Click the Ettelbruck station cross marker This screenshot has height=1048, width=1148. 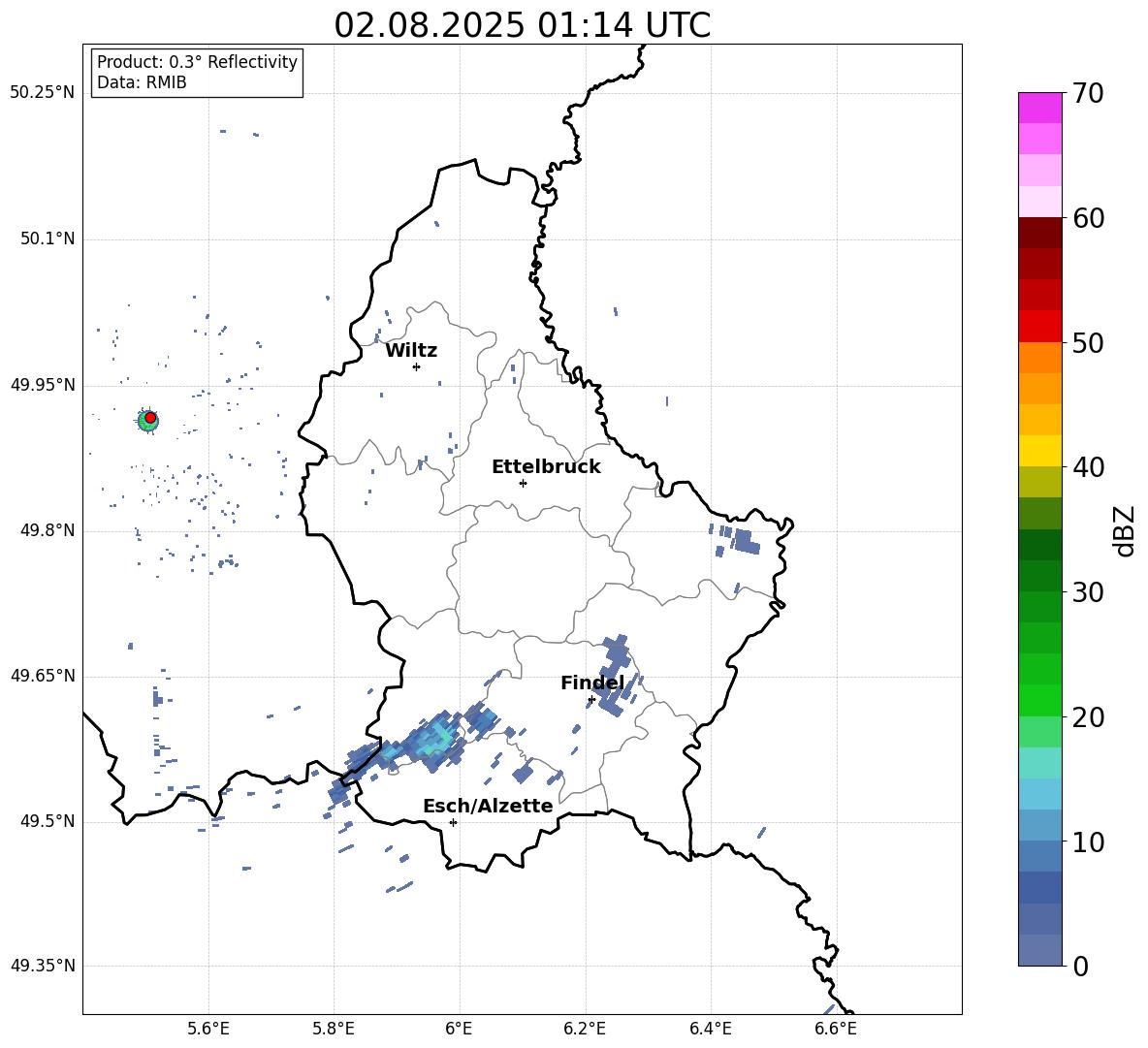523,483
